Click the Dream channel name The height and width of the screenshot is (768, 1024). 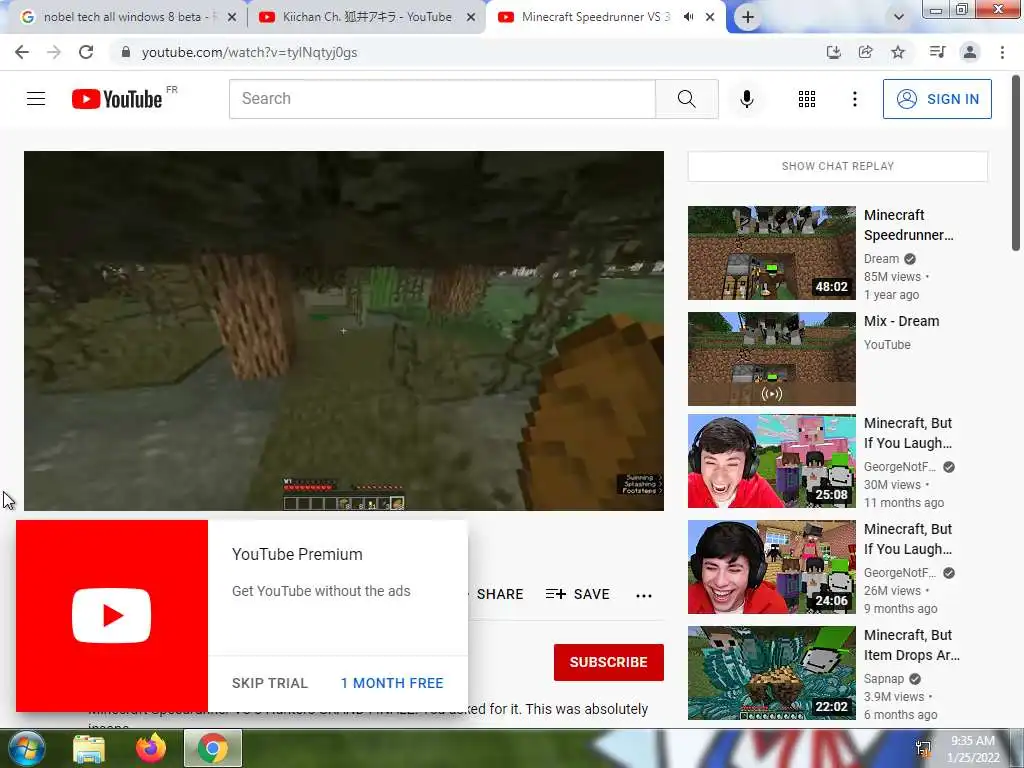(x=881, y=259)
